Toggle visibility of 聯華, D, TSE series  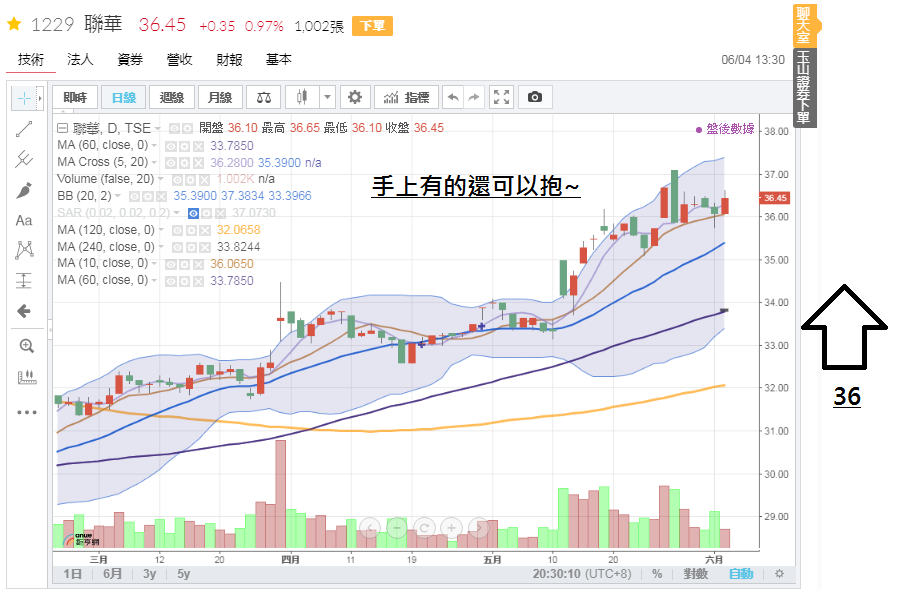(174, 129)
